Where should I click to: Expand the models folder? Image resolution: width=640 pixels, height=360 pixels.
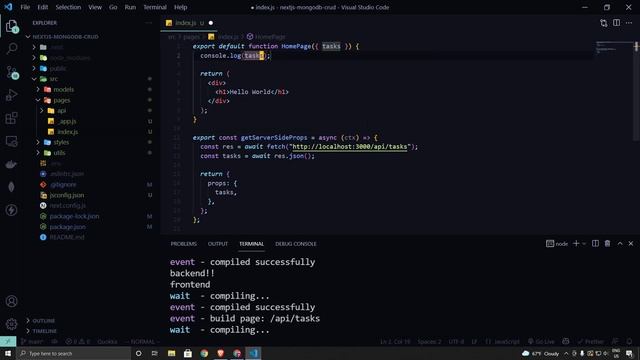(64, 89)
